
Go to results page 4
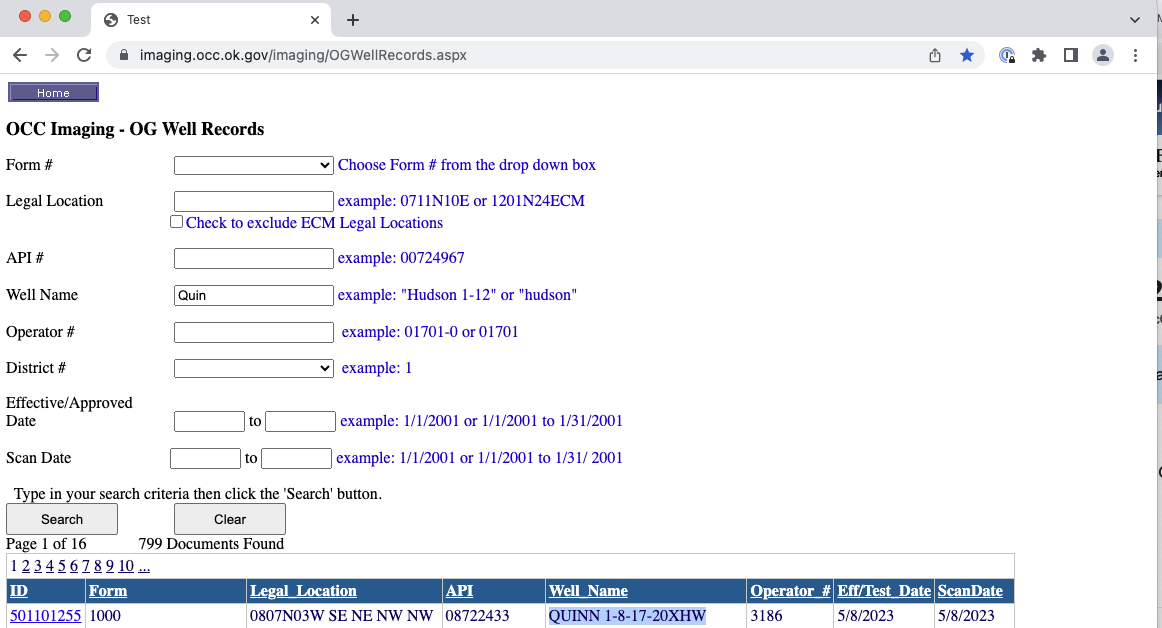point(50,566)
